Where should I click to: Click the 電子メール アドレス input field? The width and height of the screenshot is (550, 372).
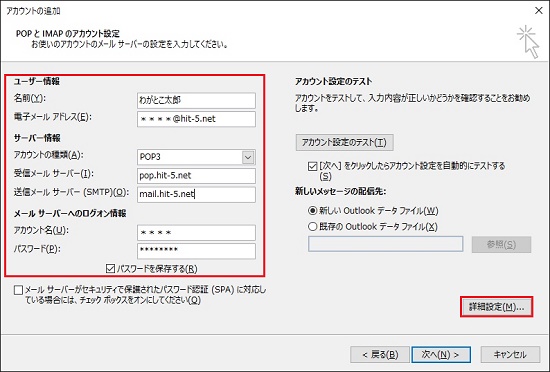click(x=196, y=119)
